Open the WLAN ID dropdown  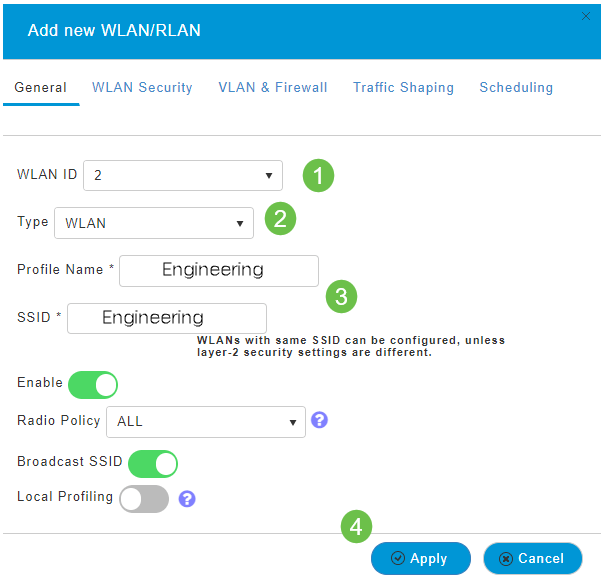click(183, 176)
